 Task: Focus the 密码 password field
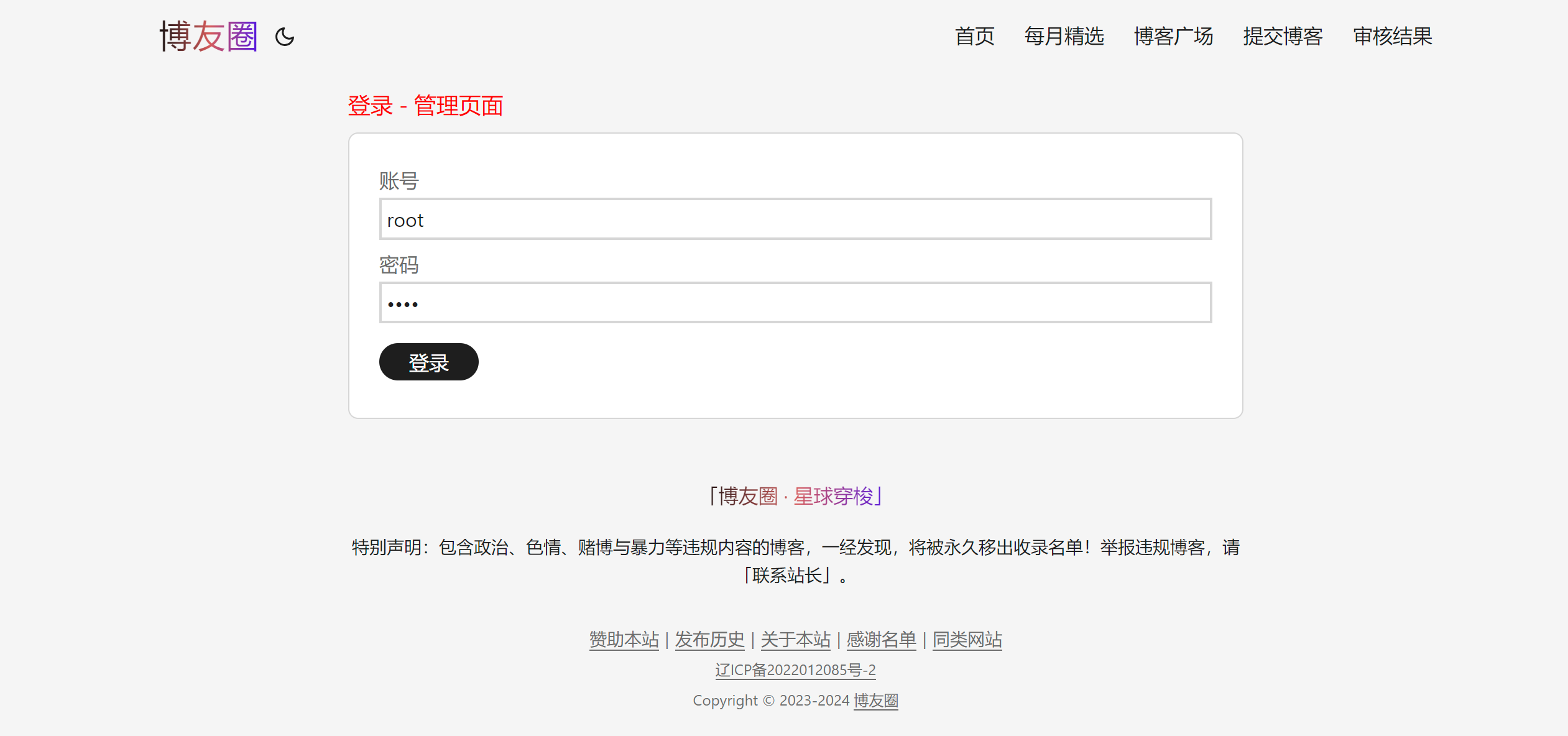(x=795, y=303)
